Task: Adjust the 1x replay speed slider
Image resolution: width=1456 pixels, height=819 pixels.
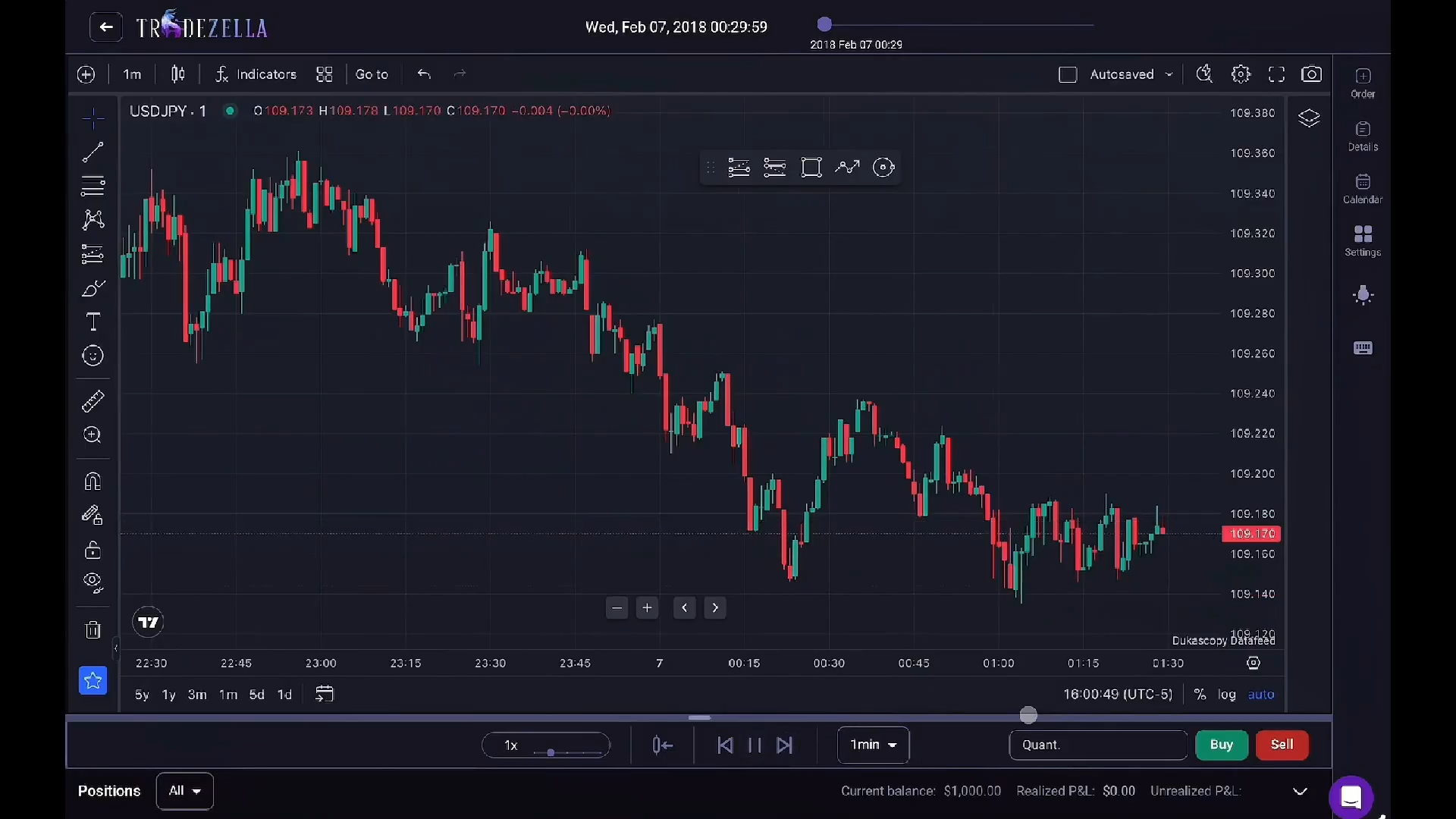Action: point(551,752)
